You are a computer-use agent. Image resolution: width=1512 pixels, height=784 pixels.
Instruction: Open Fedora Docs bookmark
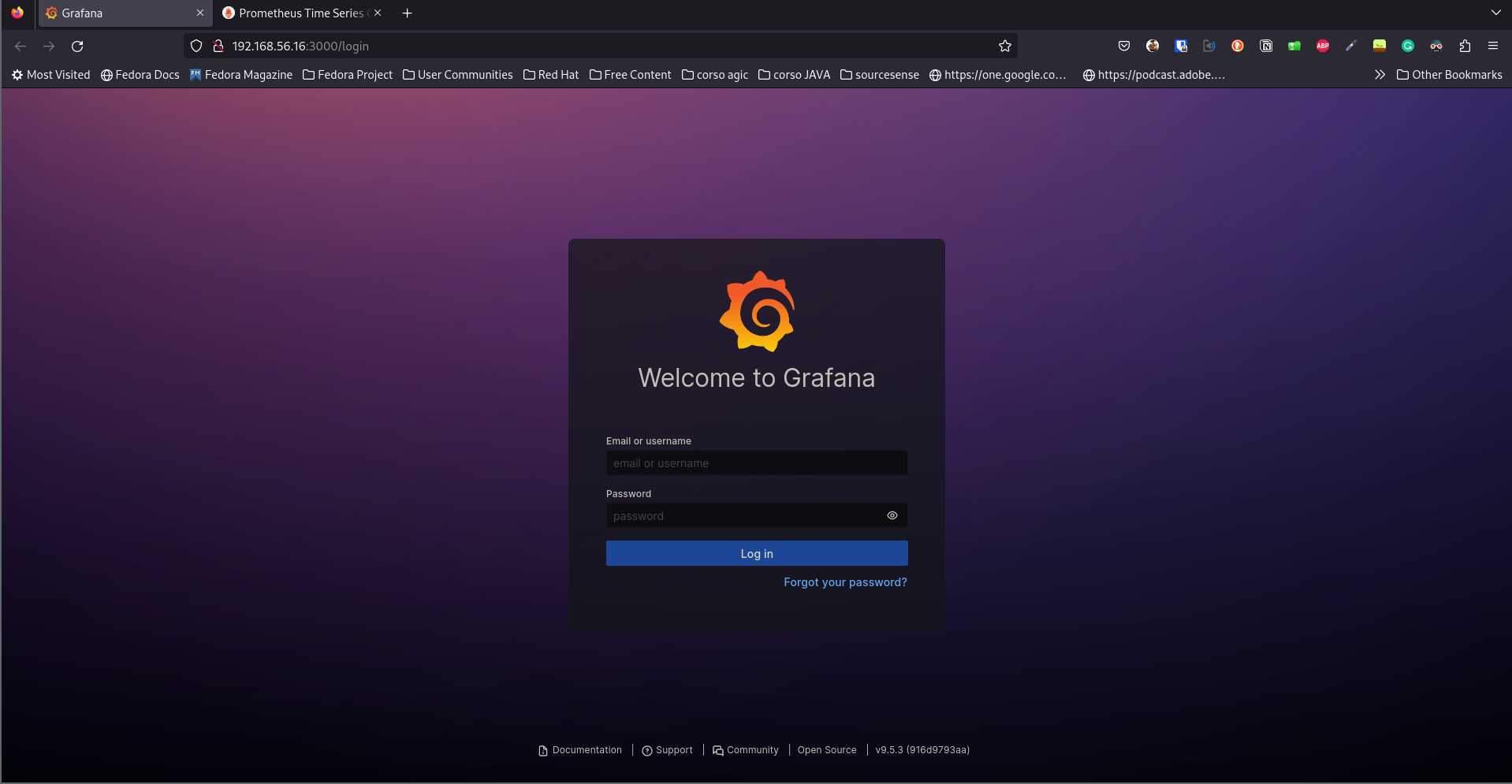140,75
